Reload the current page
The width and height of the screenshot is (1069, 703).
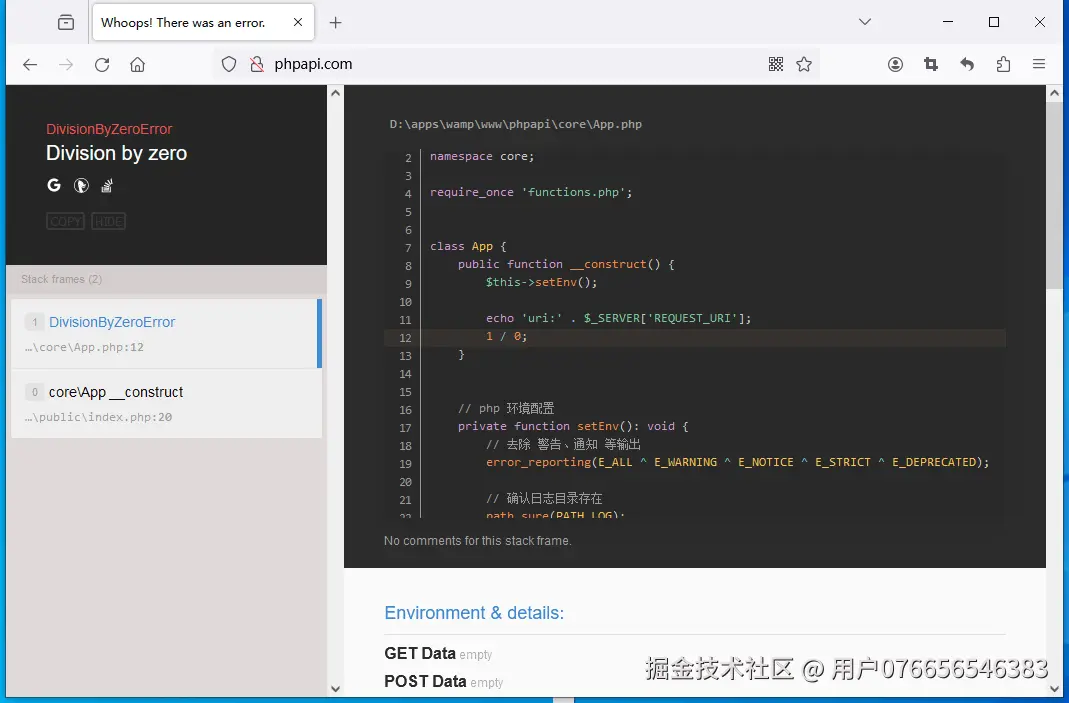[x=103, y=64]
